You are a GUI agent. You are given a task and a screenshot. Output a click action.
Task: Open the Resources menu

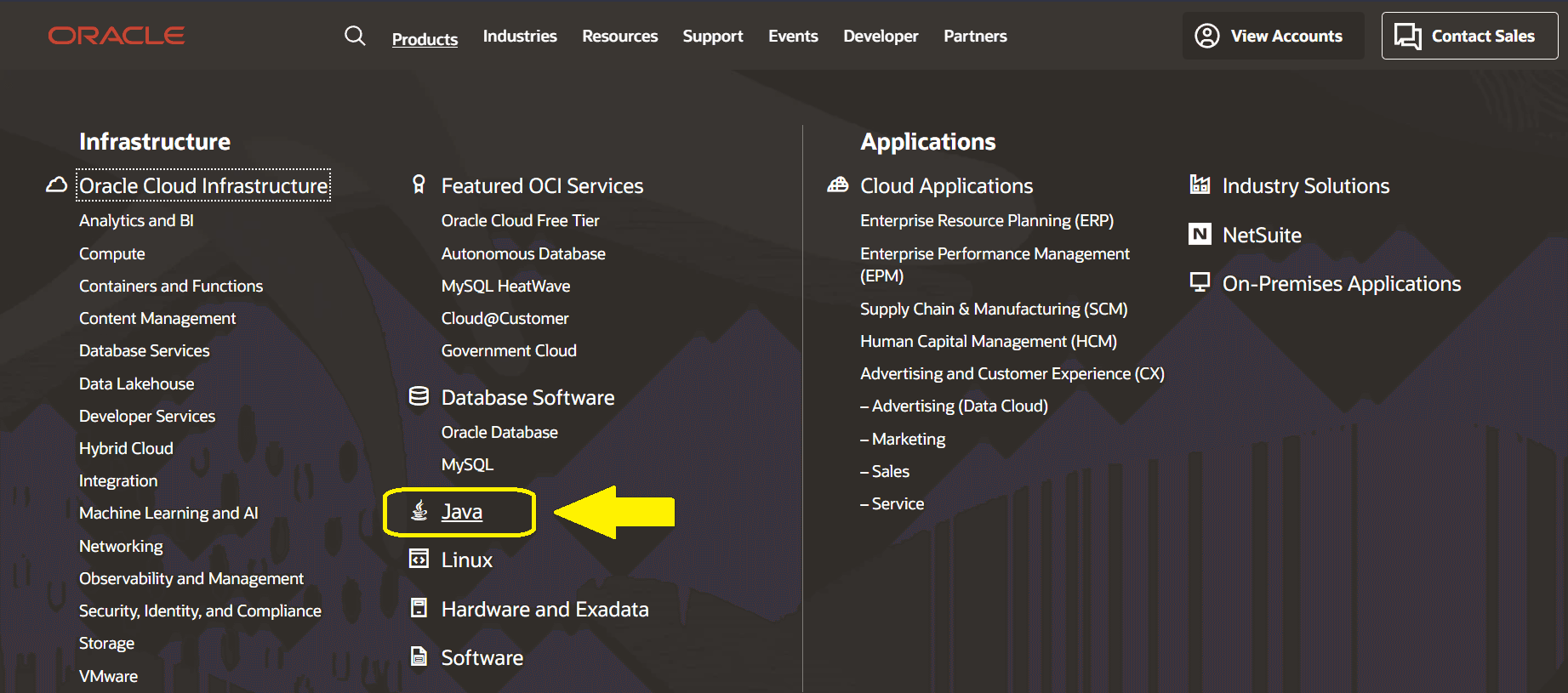pyautogui.click(x=619, y=36)
